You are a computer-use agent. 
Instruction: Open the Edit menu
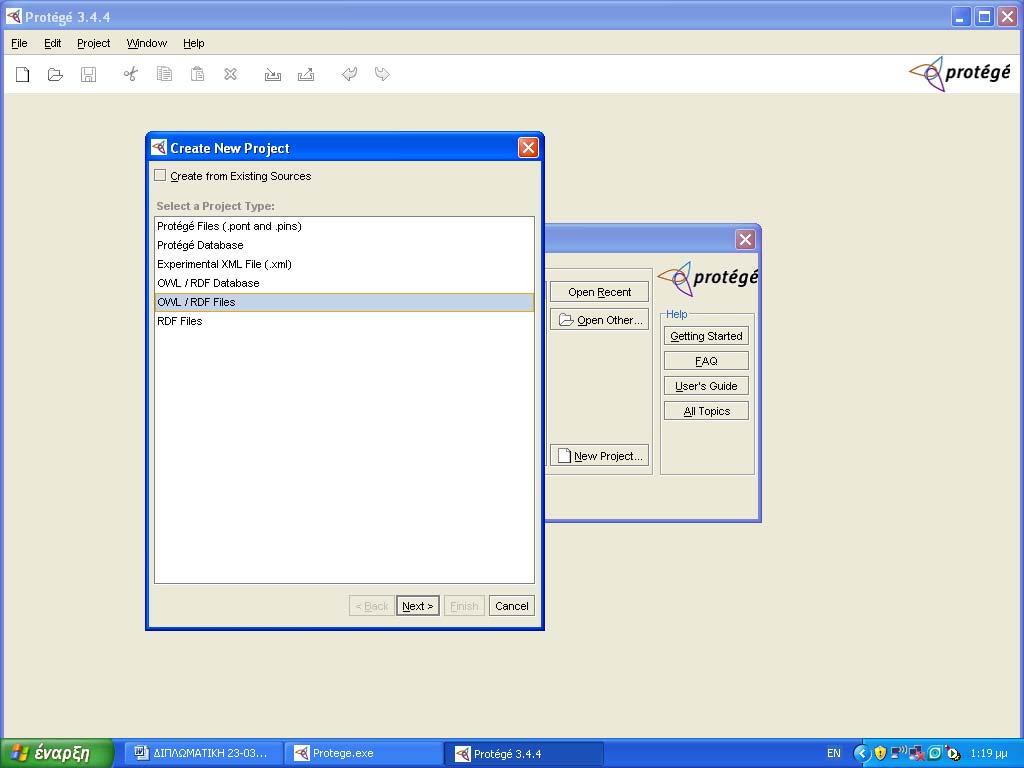[52, 43]
